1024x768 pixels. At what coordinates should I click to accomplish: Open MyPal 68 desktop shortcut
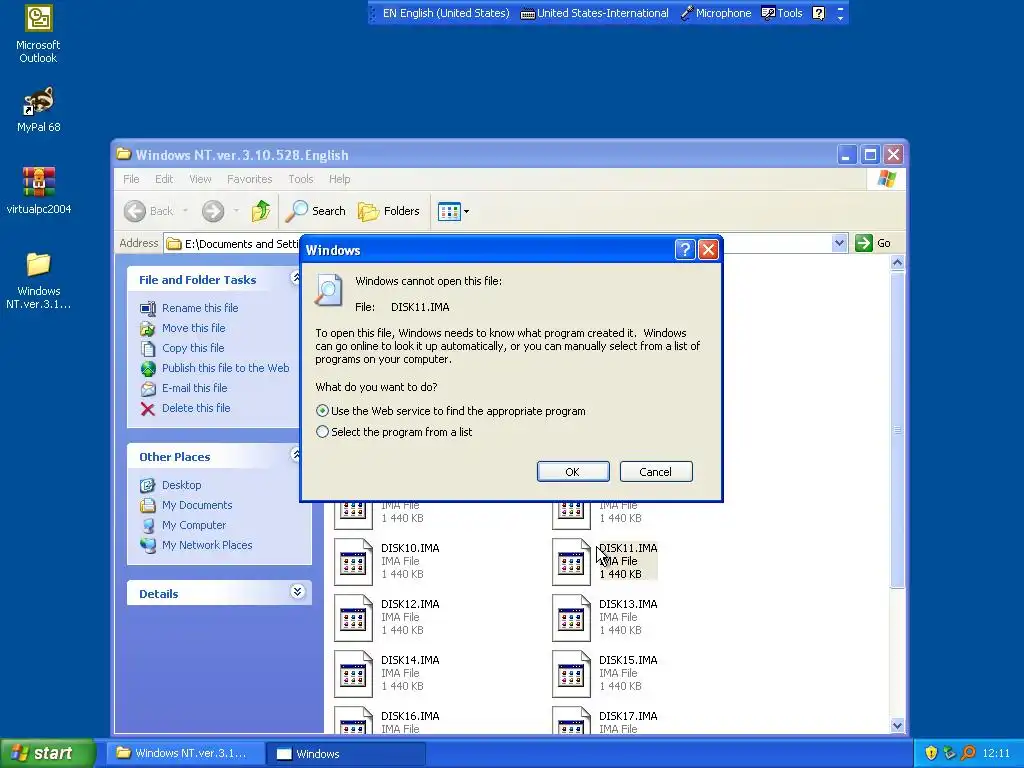tap(39, 109)
